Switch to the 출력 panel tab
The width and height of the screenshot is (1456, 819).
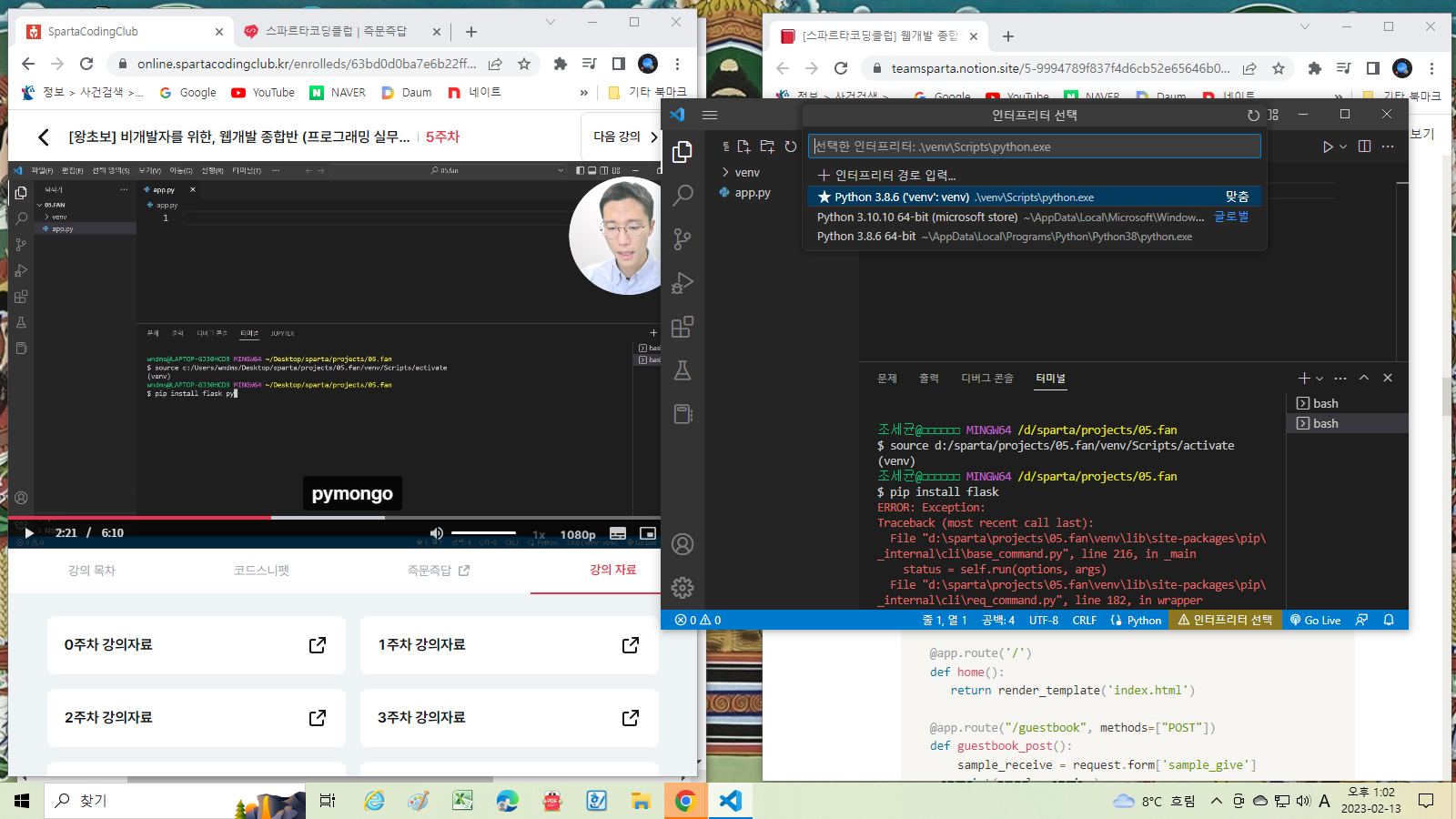[929, 378]
